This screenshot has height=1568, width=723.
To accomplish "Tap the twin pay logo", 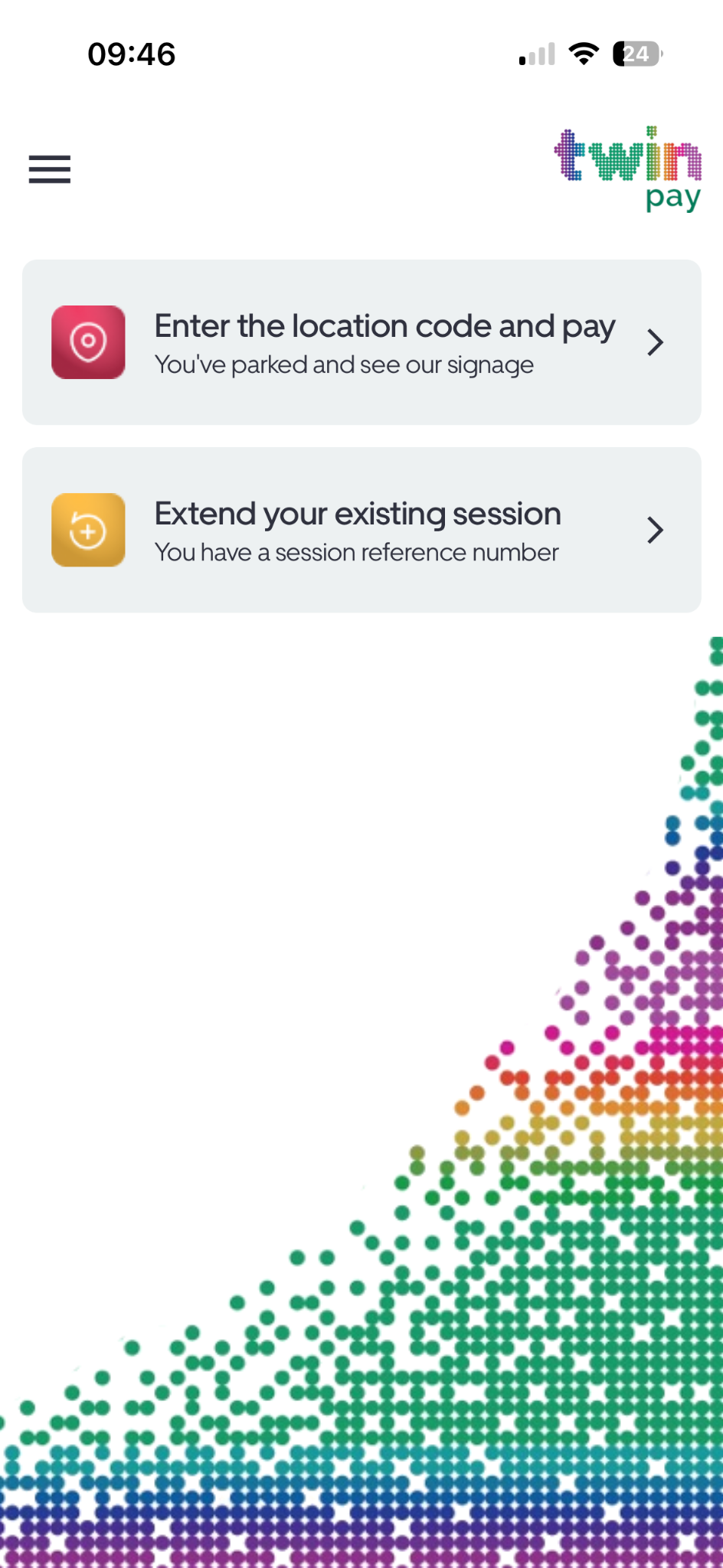I will [628, 169].
